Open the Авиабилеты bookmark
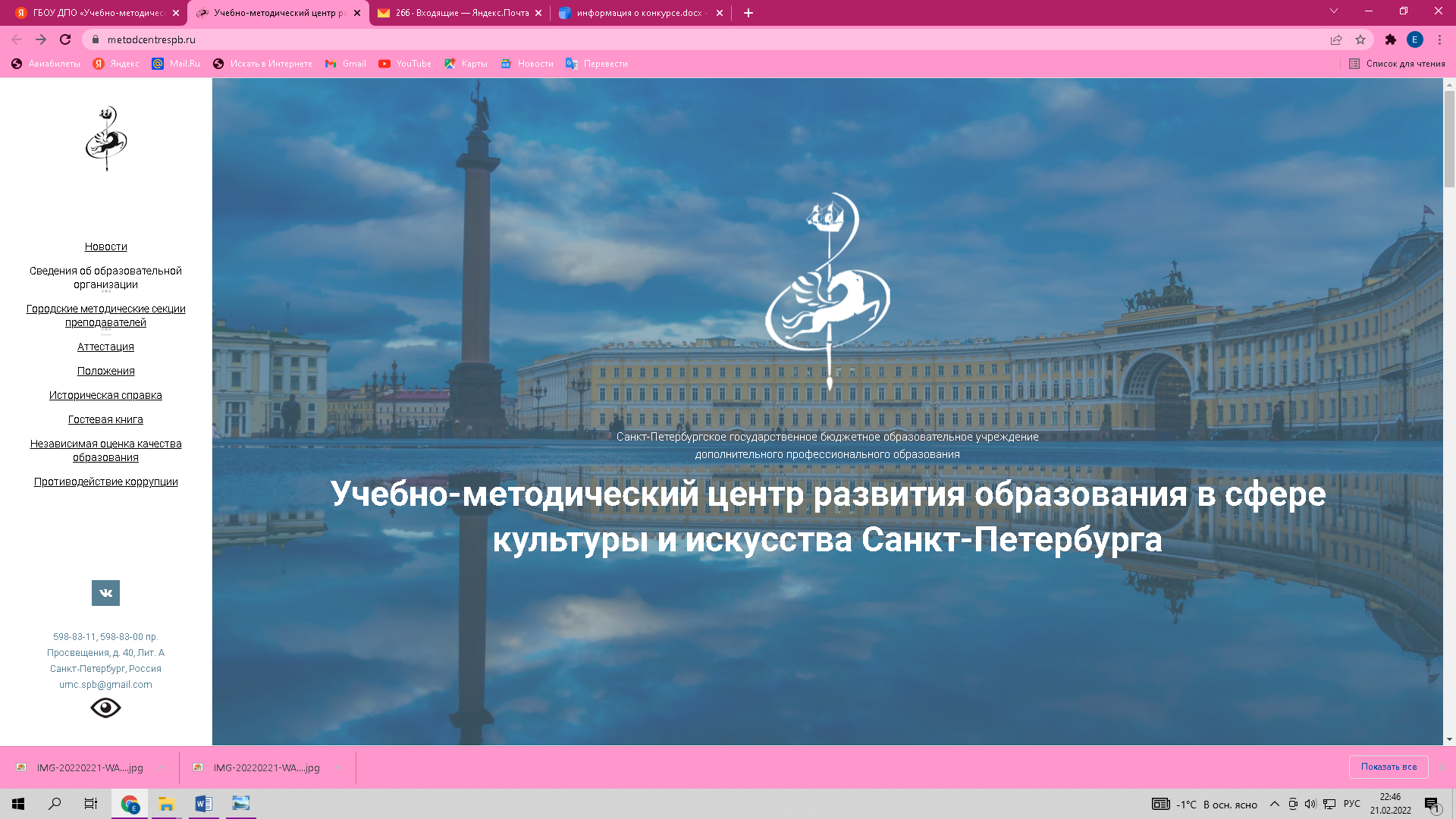Image resolution: width=1456 pixels, height=819 pixels. (x=45, y=64)
